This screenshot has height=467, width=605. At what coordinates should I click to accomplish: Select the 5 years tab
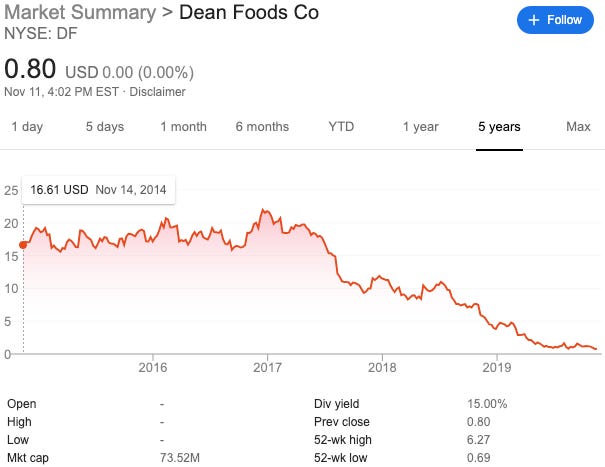coord(499,127)
